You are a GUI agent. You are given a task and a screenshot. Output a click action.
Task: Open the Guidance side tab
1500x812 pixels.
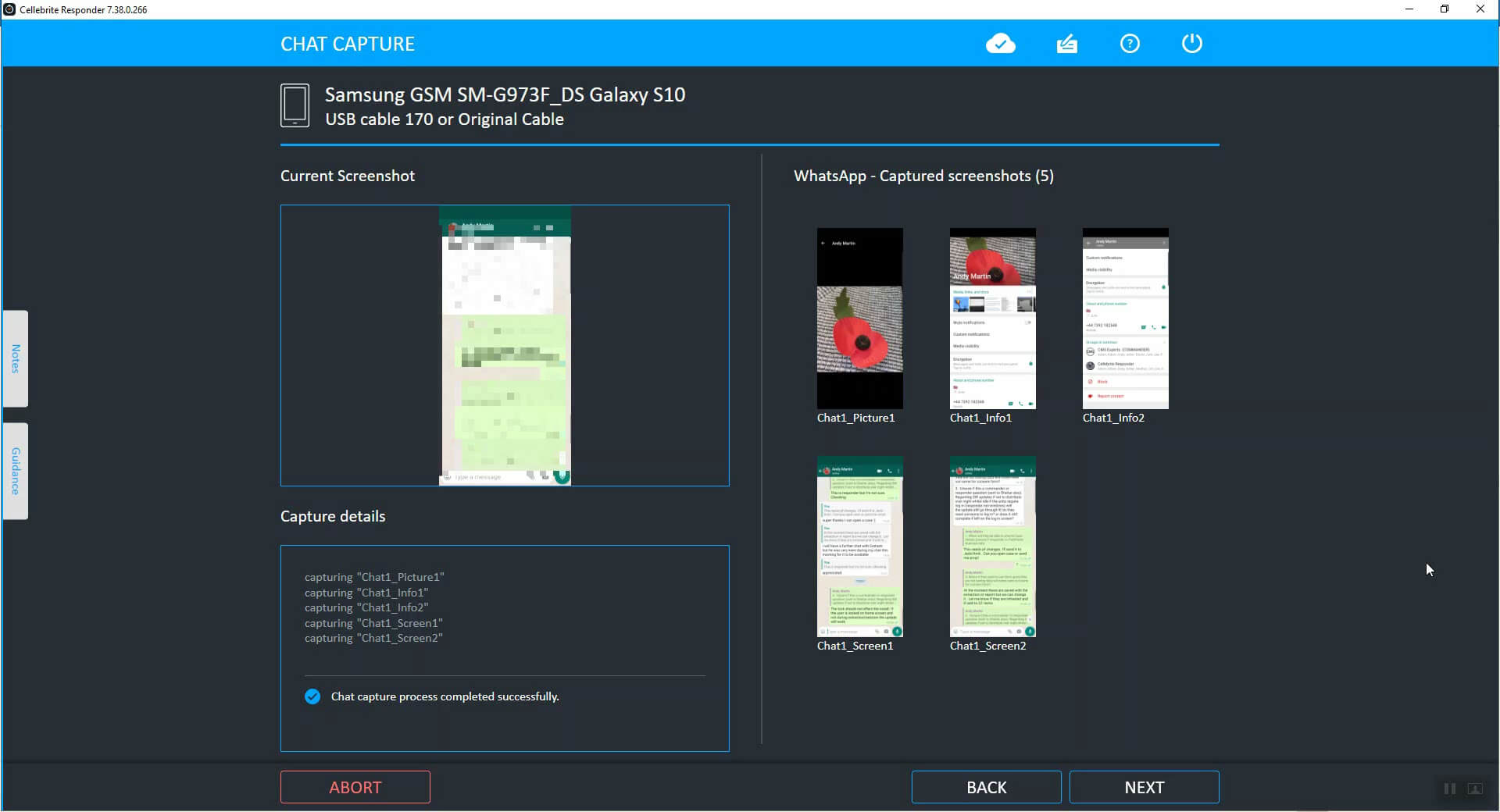pos(16,471)
